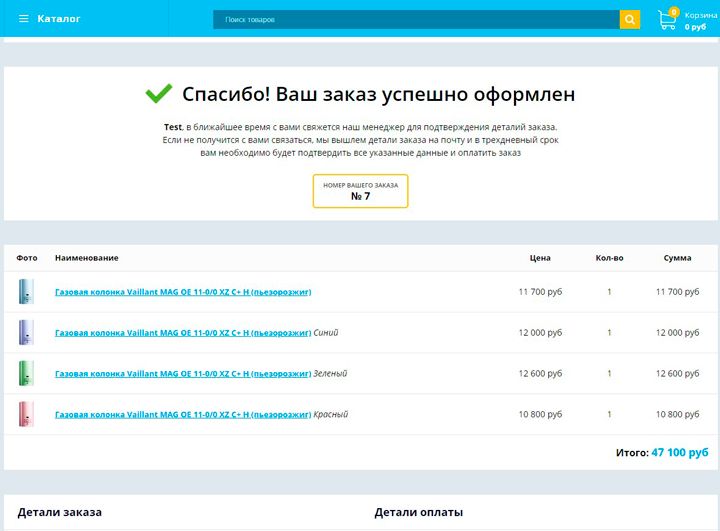This screenshot has height=531, width=720.
Task: Click the order number №7 box
Action: pyautogui.click(x=360, y=191)
